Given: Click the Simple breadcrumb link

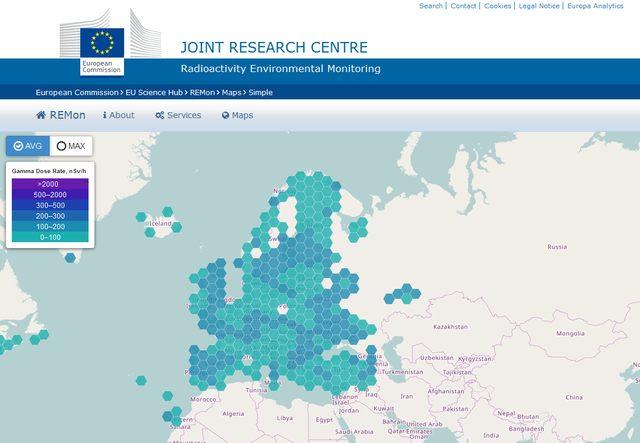Looking at the screenshot, I should [x=260, y=92].
